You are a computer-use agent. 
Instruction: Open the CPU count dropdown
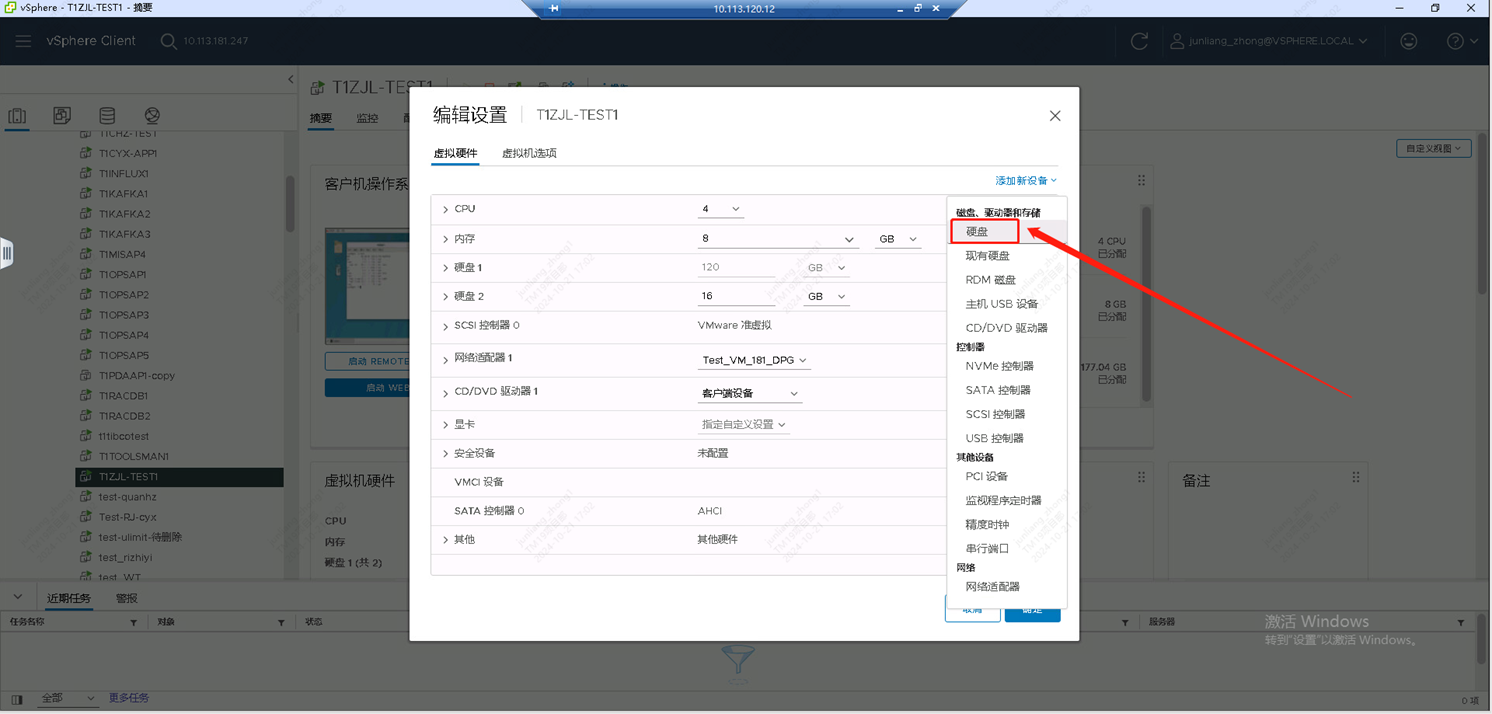click(x=721, y=209)
